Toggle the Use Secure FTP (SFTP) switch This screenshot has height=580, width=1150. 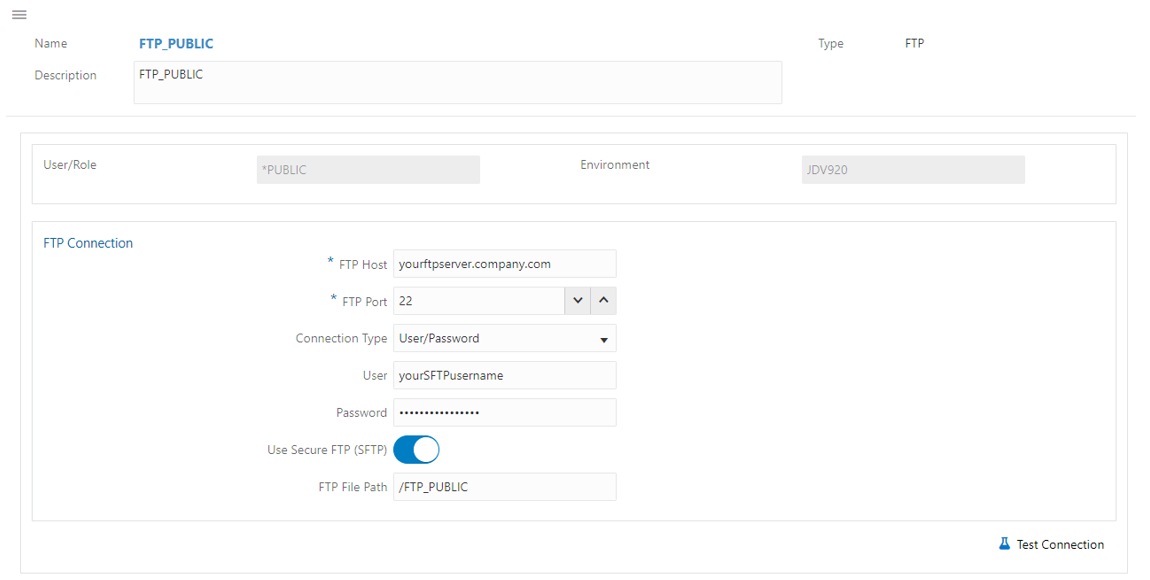pos(417,449)
